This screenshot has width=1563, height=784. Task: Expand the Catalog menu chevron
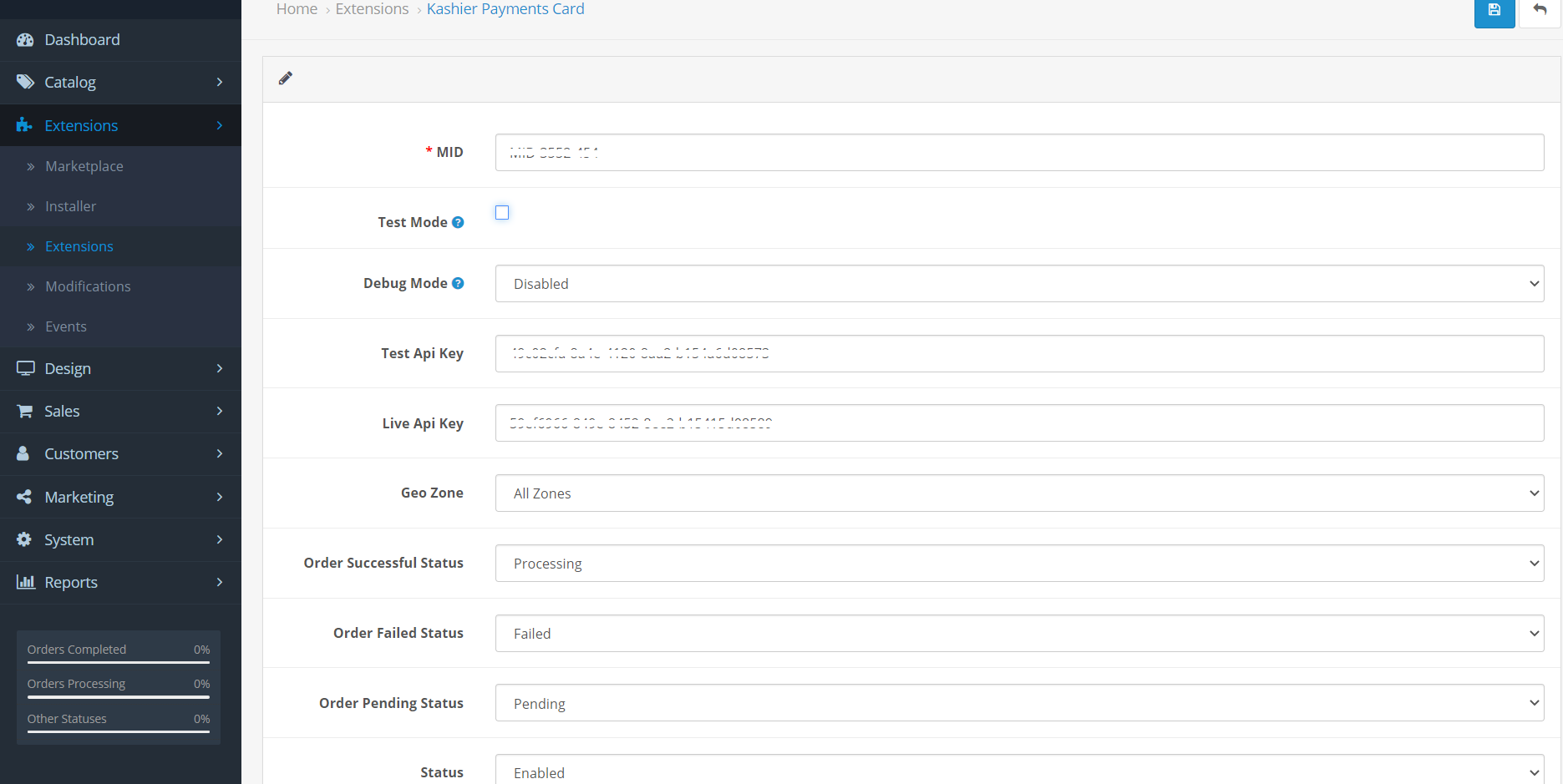pos(220,82)
